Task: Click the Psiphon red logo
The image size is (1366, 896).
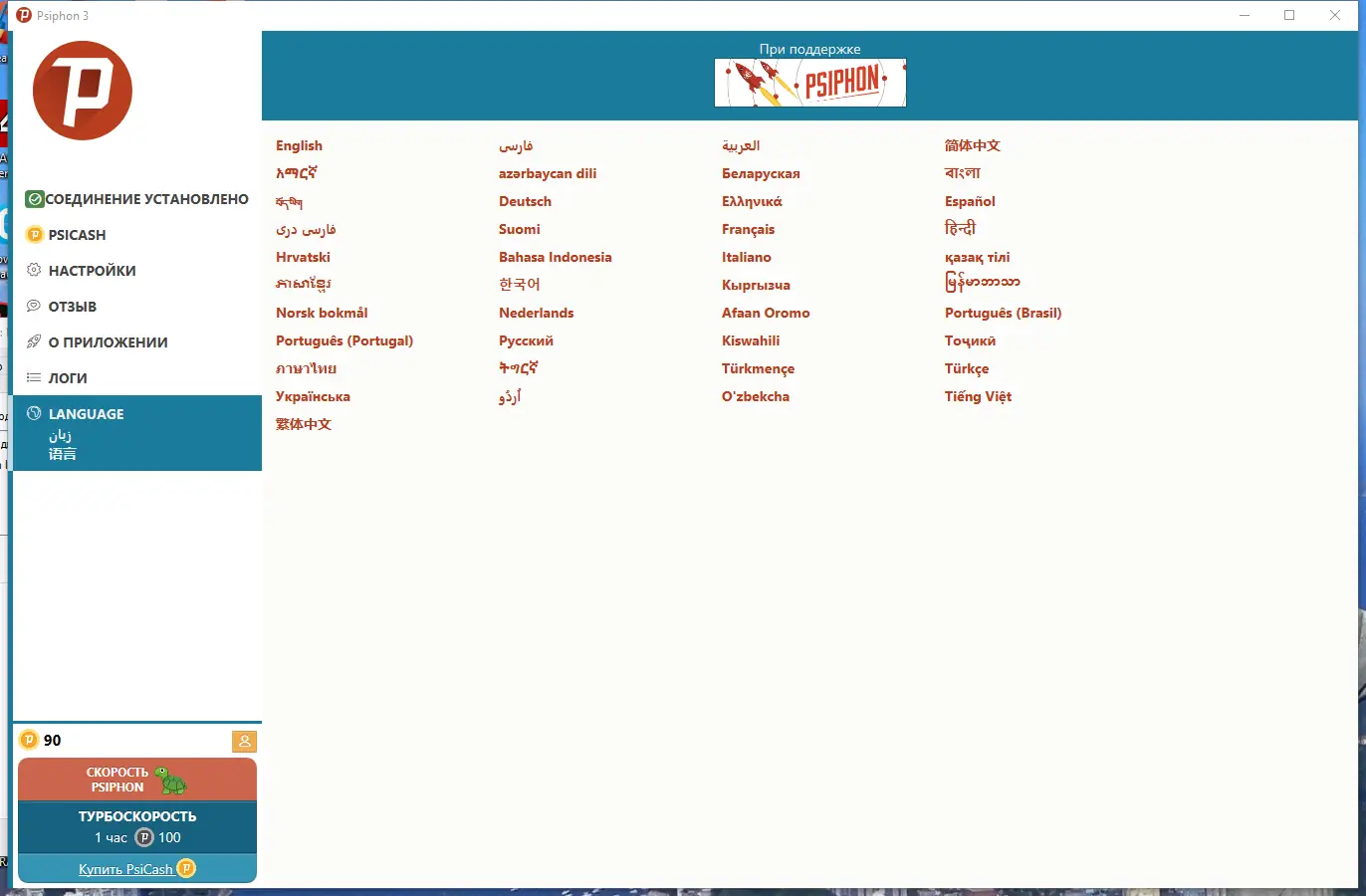Action: [83, 91]
